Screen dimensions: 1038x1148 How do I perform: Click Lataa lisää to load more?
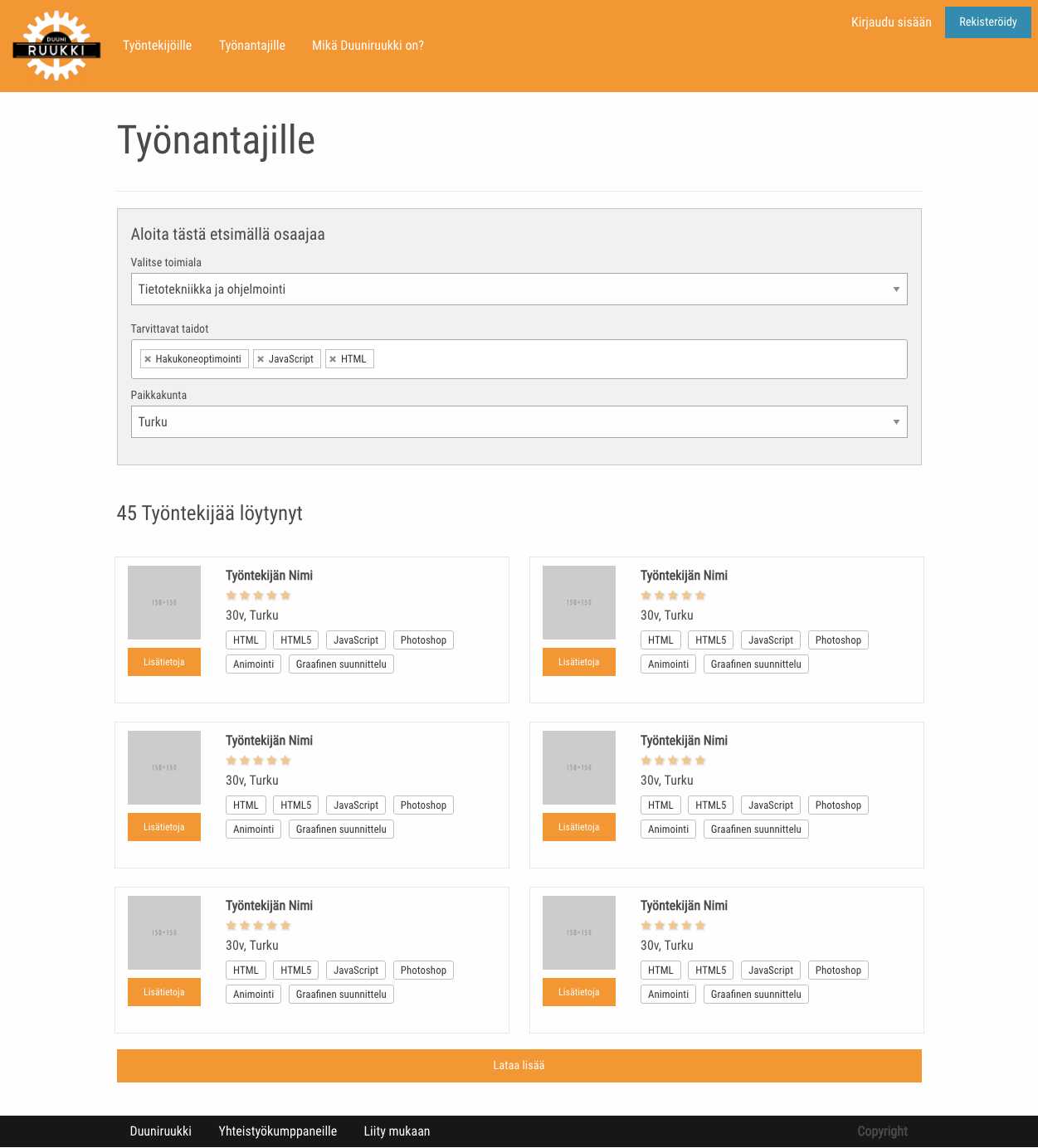tap(519, 1066)
